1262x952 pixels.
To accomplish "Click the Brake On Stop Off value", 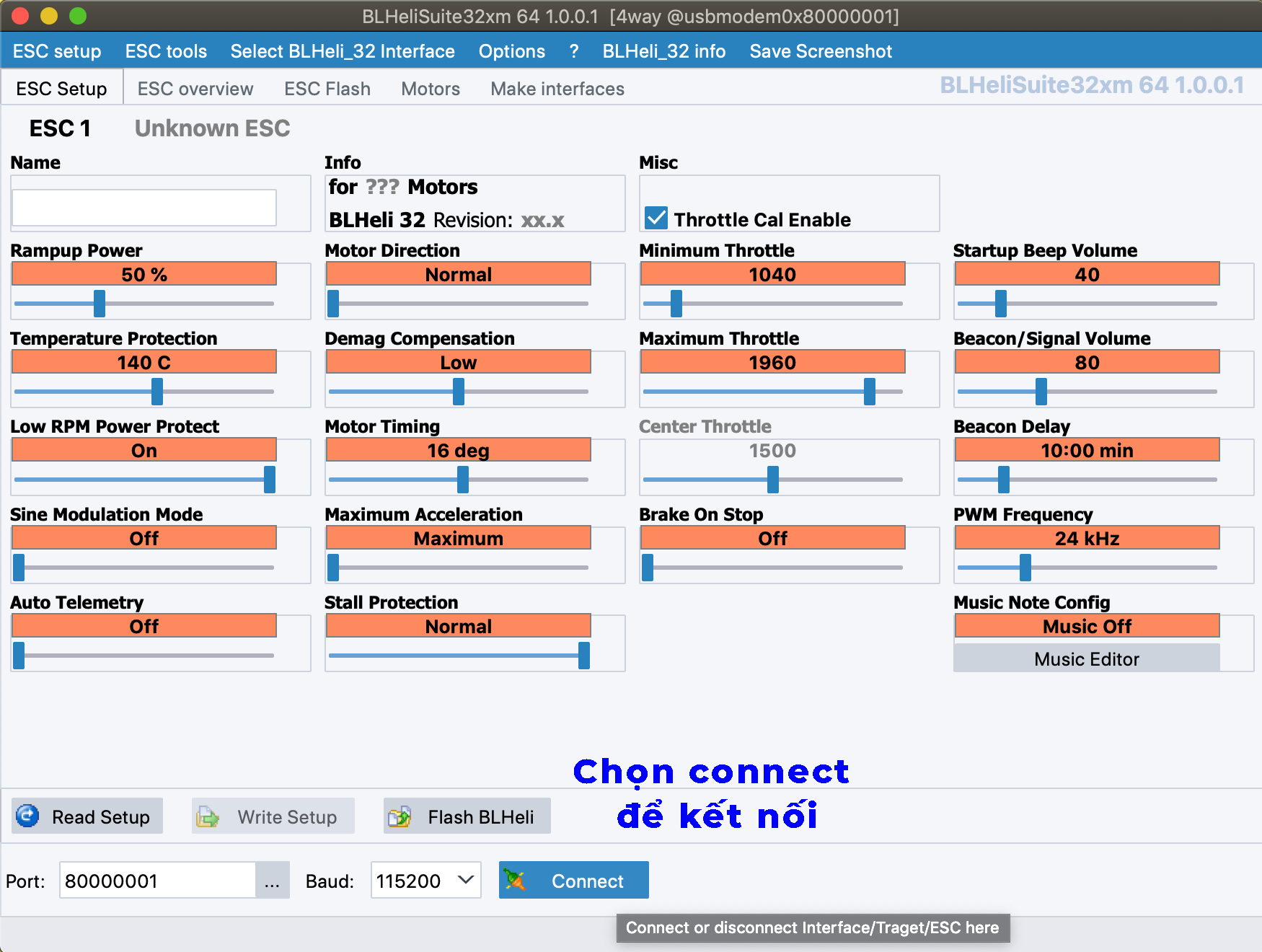I will click(773, 538).
